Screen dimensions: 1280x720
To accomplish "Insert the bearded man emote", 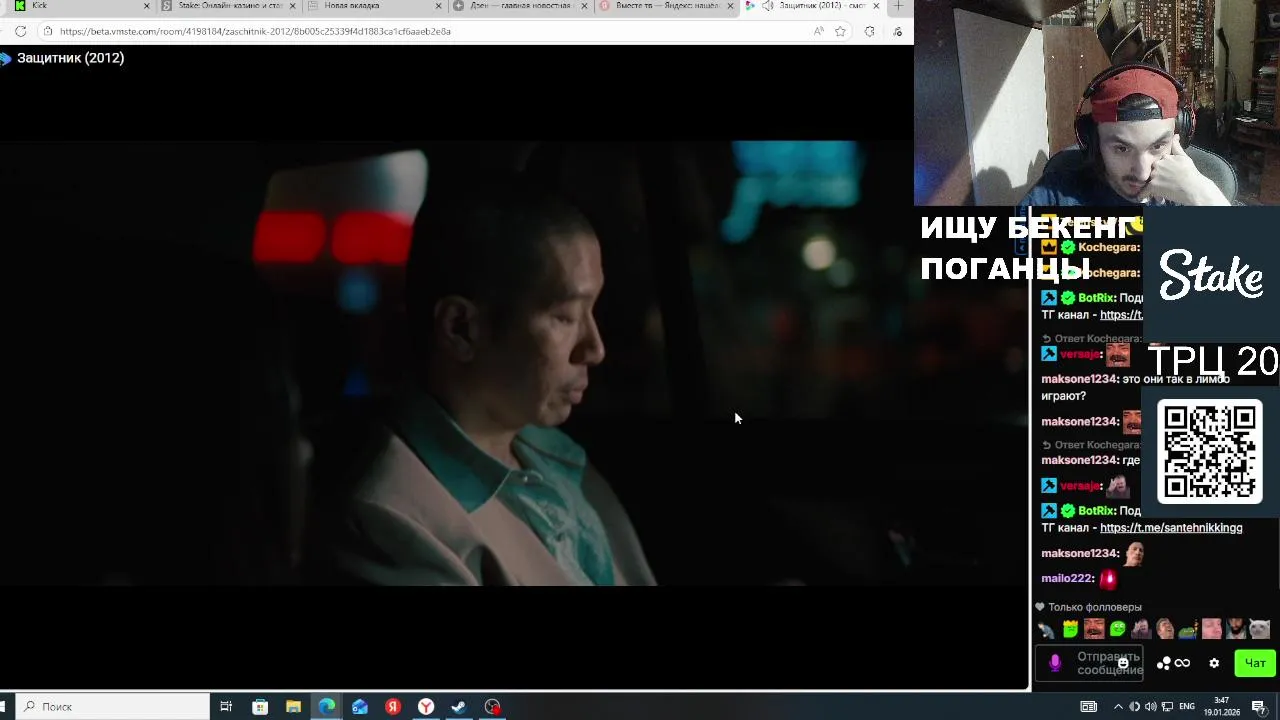I will tap(1235, 629).
